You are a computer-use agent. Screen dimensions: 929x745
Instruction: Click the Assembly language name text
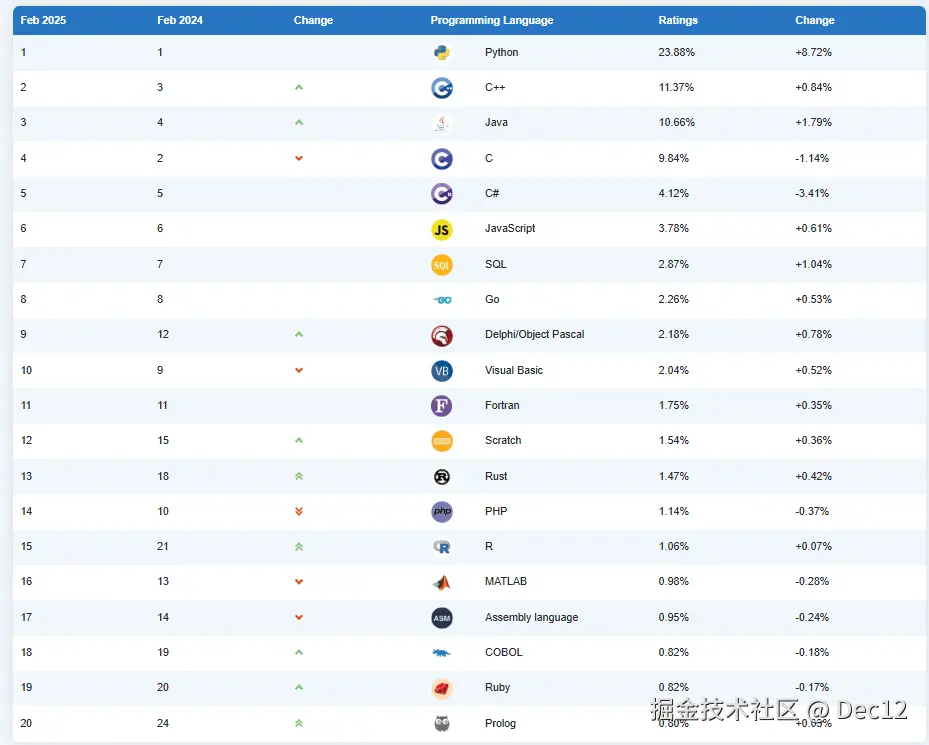coord(531,618)
